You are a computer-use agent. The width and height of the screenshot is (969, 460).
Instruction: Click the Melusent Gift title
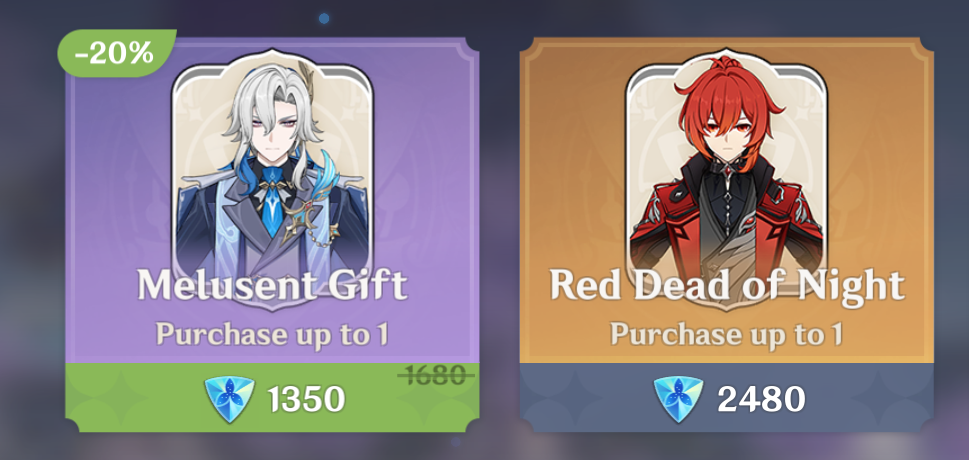(273, 286)
